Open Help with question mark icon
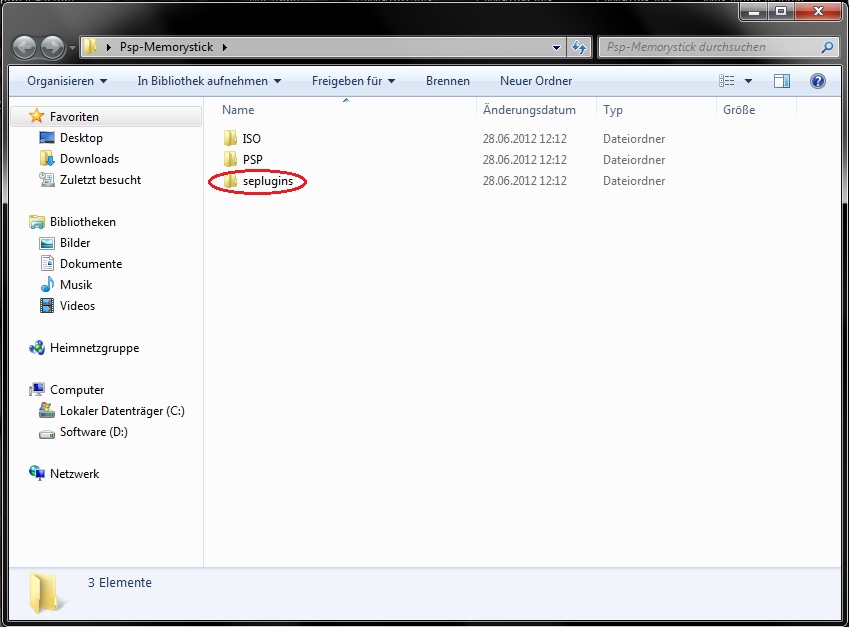This screenshot has height=627, width=849. click(x=818, y=81)
